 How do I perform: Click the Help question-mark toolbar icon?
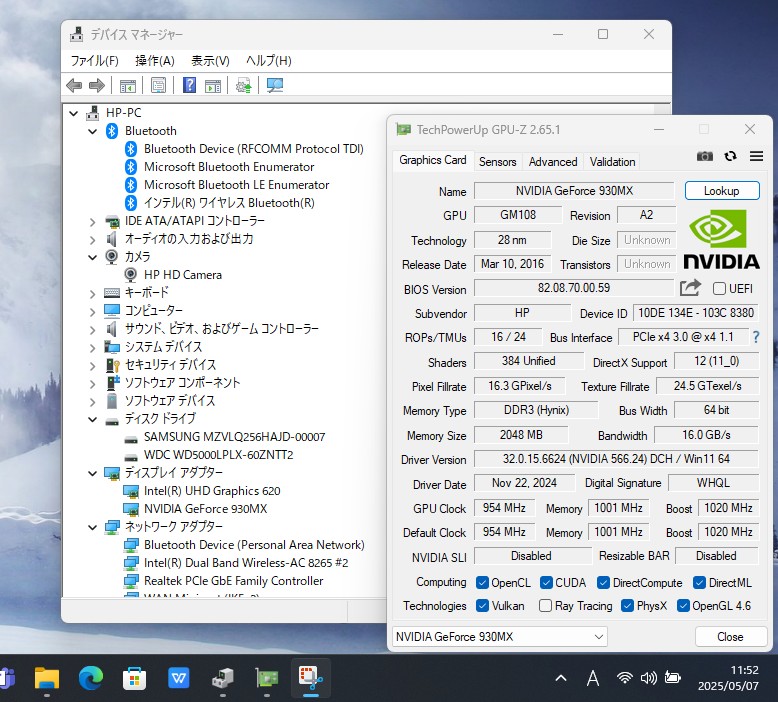click(x=189, y=85)
